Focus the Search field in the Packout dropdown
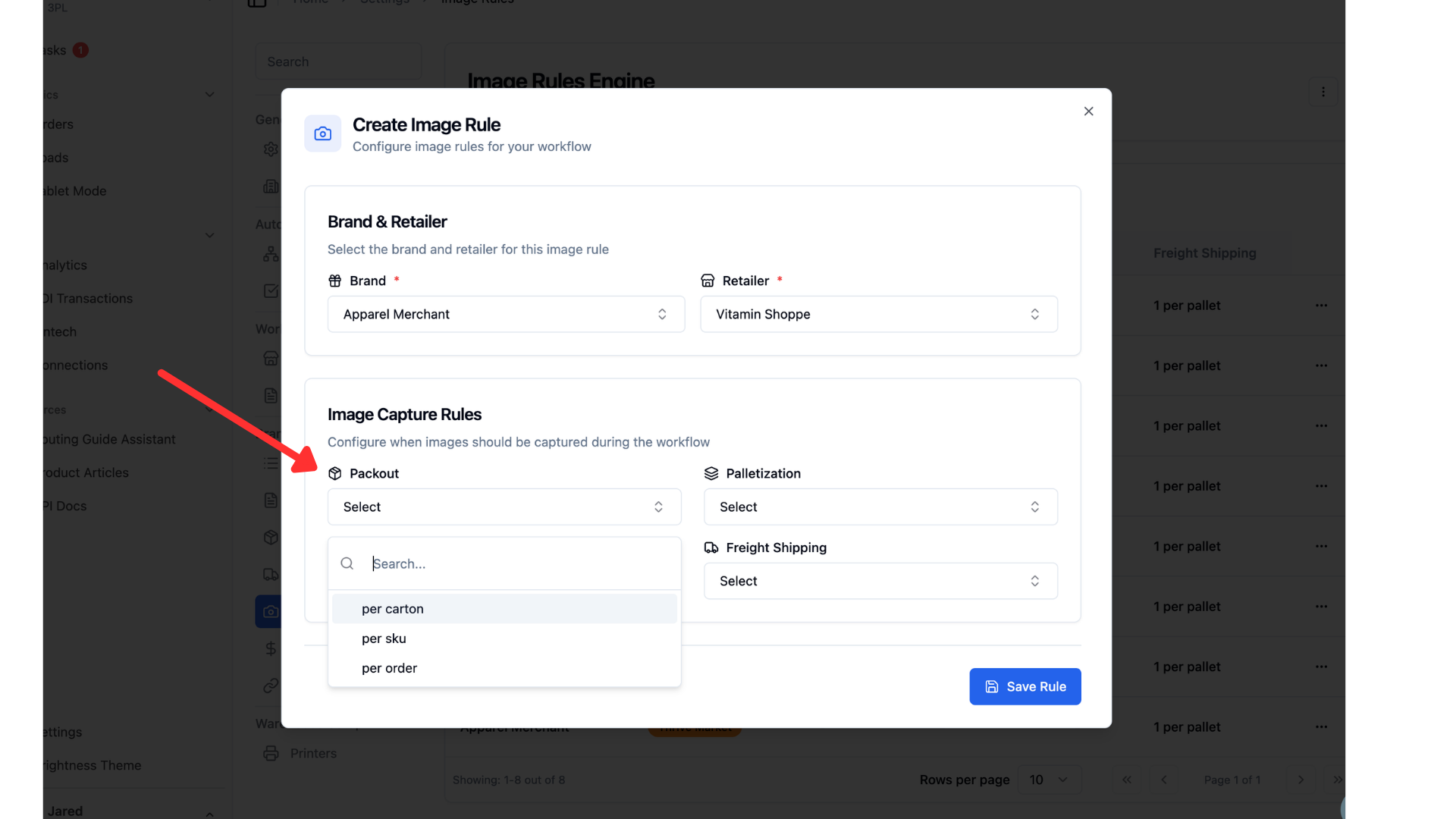Screen dimensions: 1456x819 (x=520, y=563)
